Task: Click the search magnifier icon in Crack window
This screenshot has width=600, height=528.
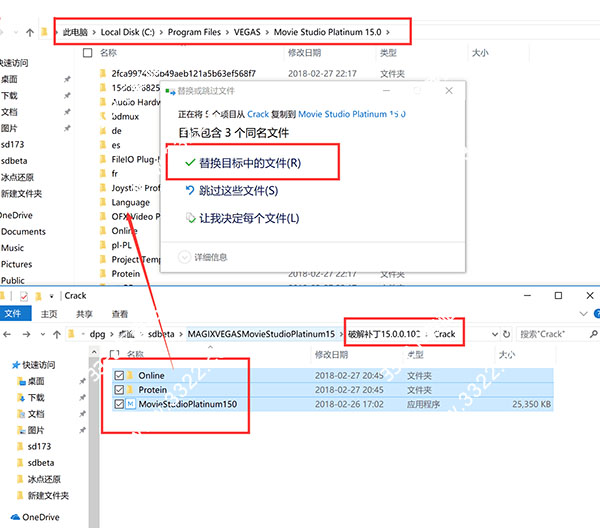Action: (593, 334)
